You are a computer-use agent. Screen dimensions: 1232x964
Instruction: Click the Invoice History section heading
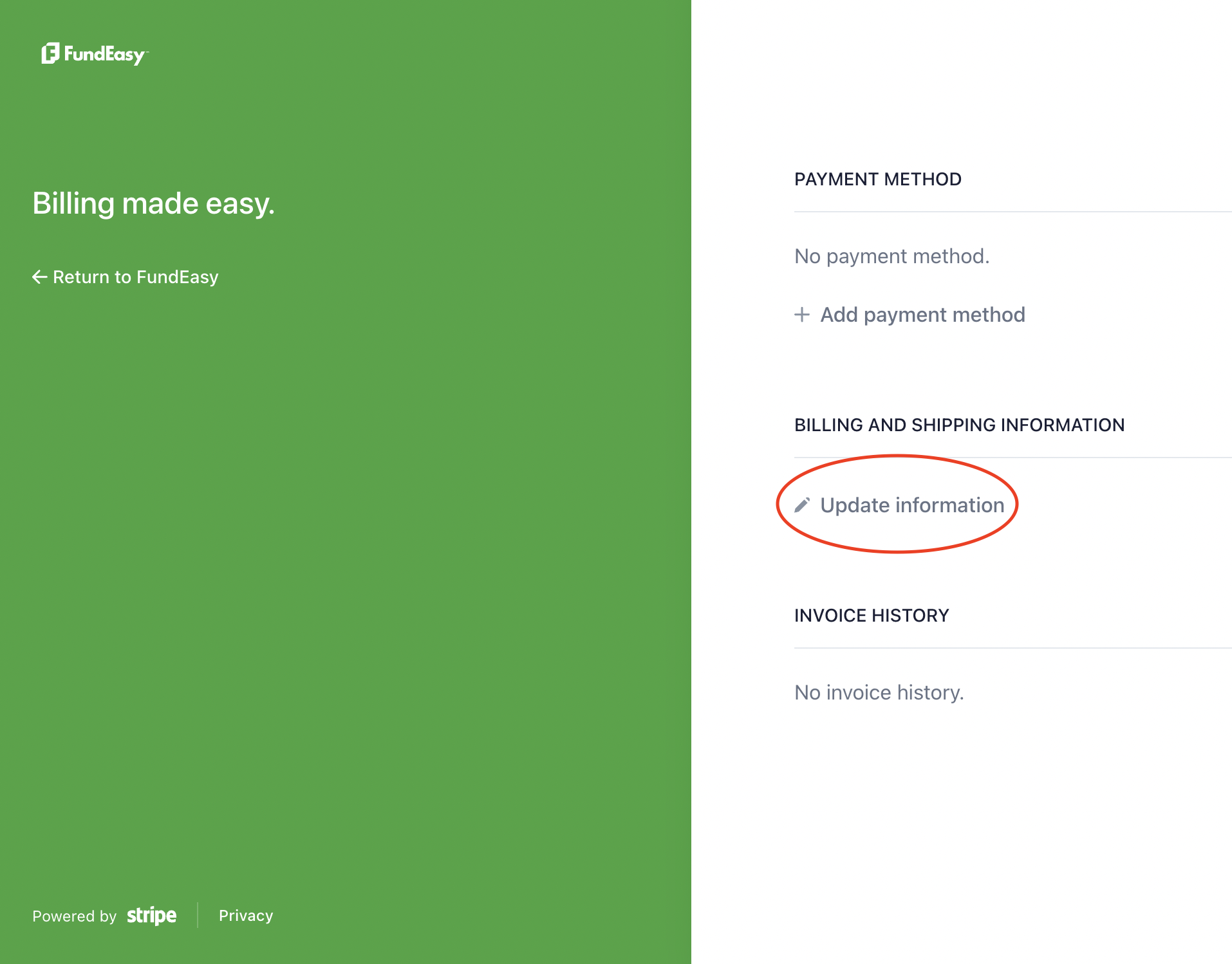pos(872,616)
